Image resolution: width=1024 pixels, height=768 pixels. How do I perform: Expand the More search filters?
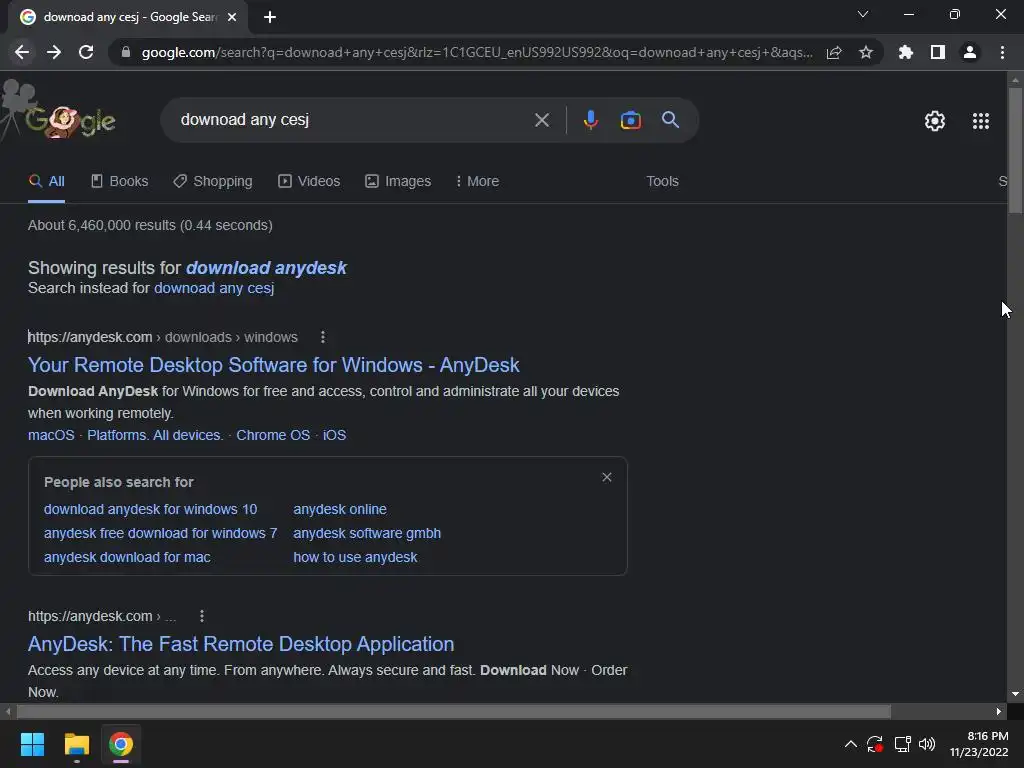click(477, 182)
